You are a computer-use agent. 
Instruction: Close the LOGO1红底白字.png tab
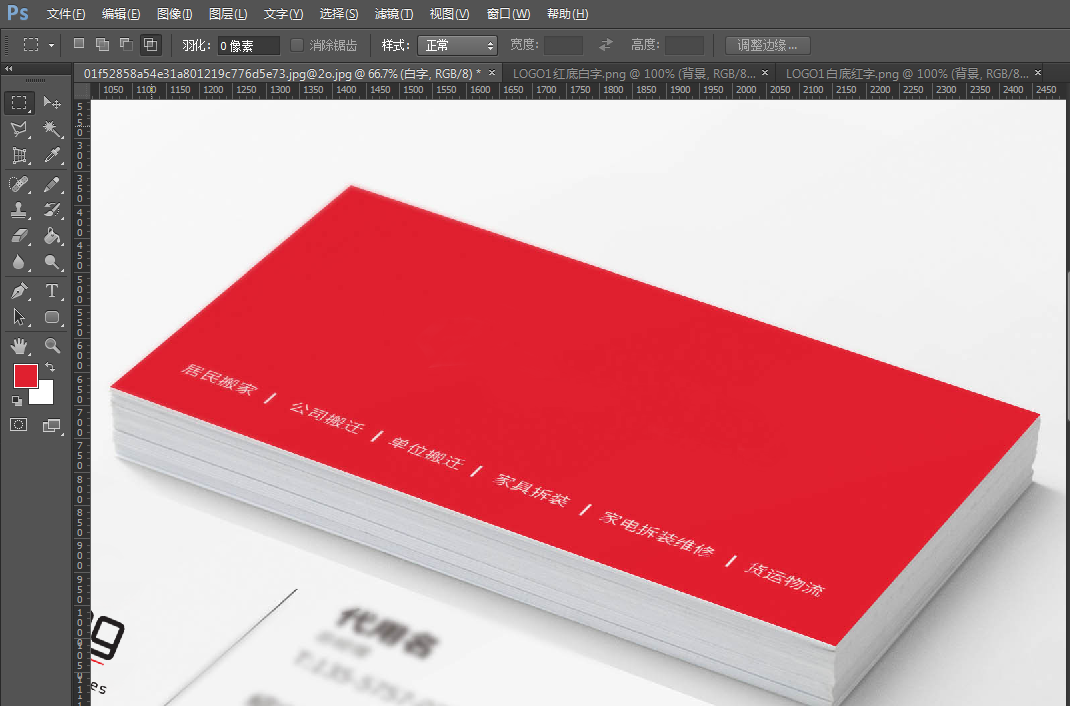pos(765,72)
